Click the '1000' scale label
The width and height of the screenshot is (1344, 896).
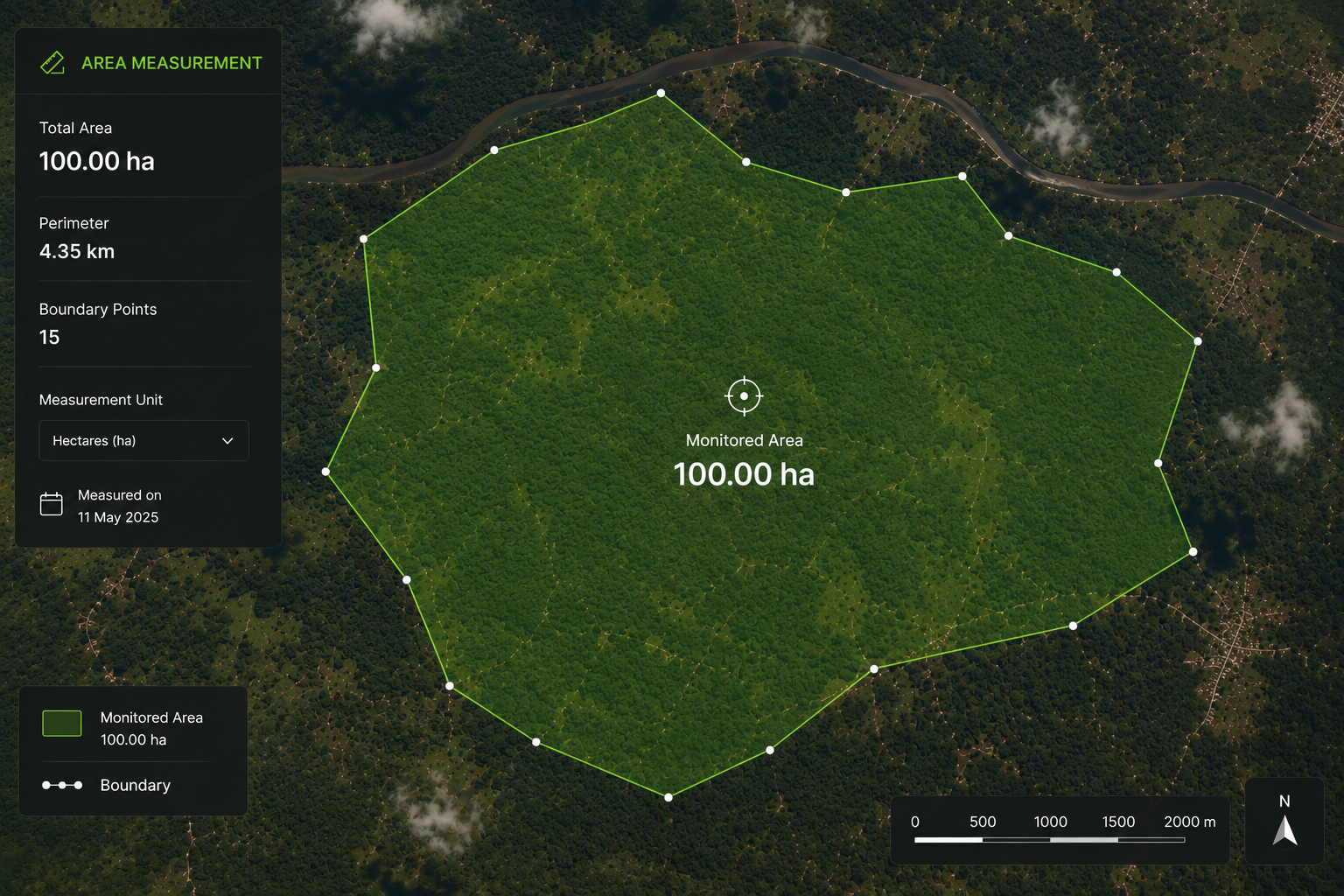[1050, 822]
